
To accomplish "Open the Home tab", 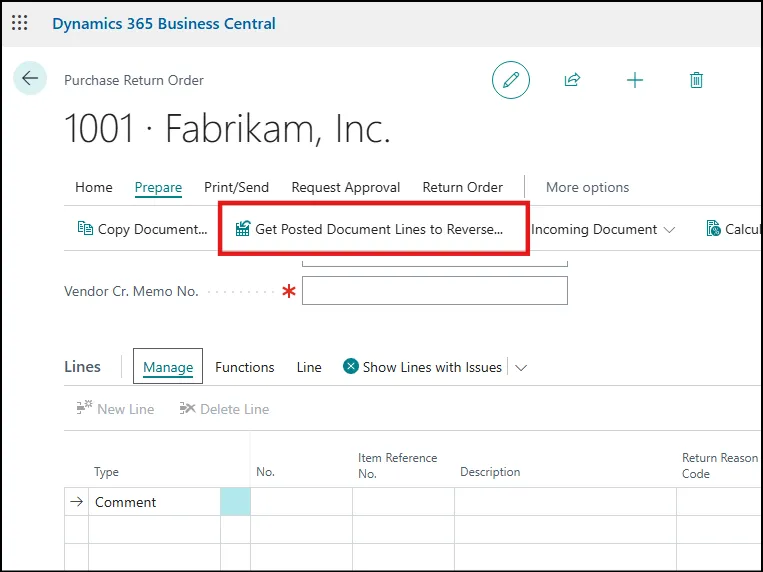I will (x=93, y=187).
